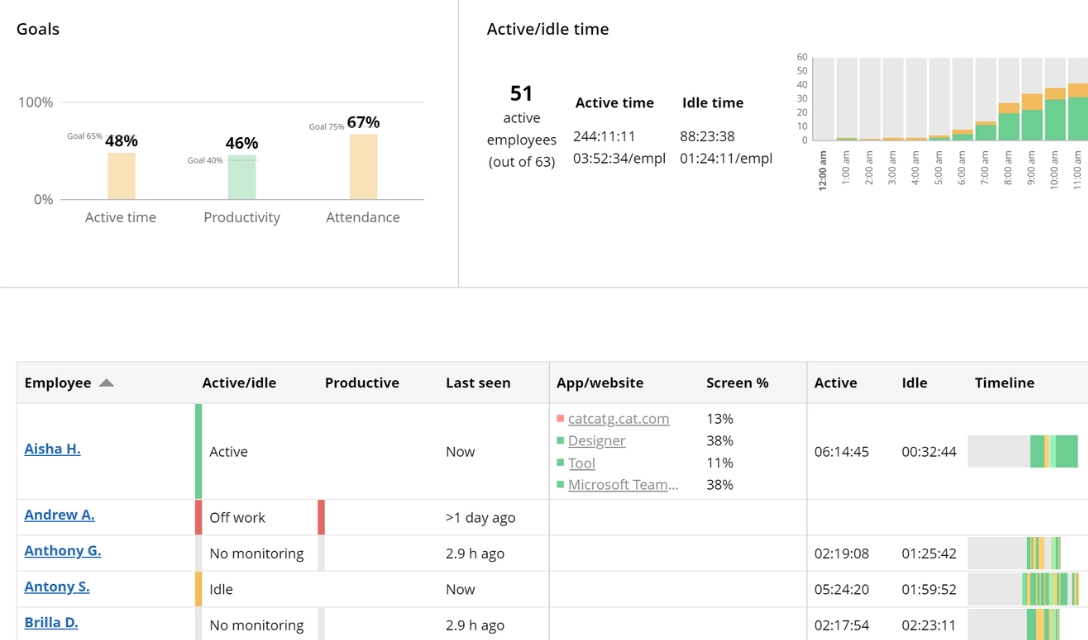Open Aisha H. employee profile
This screenshot has height=640, width=1088.
click(52, 449)
